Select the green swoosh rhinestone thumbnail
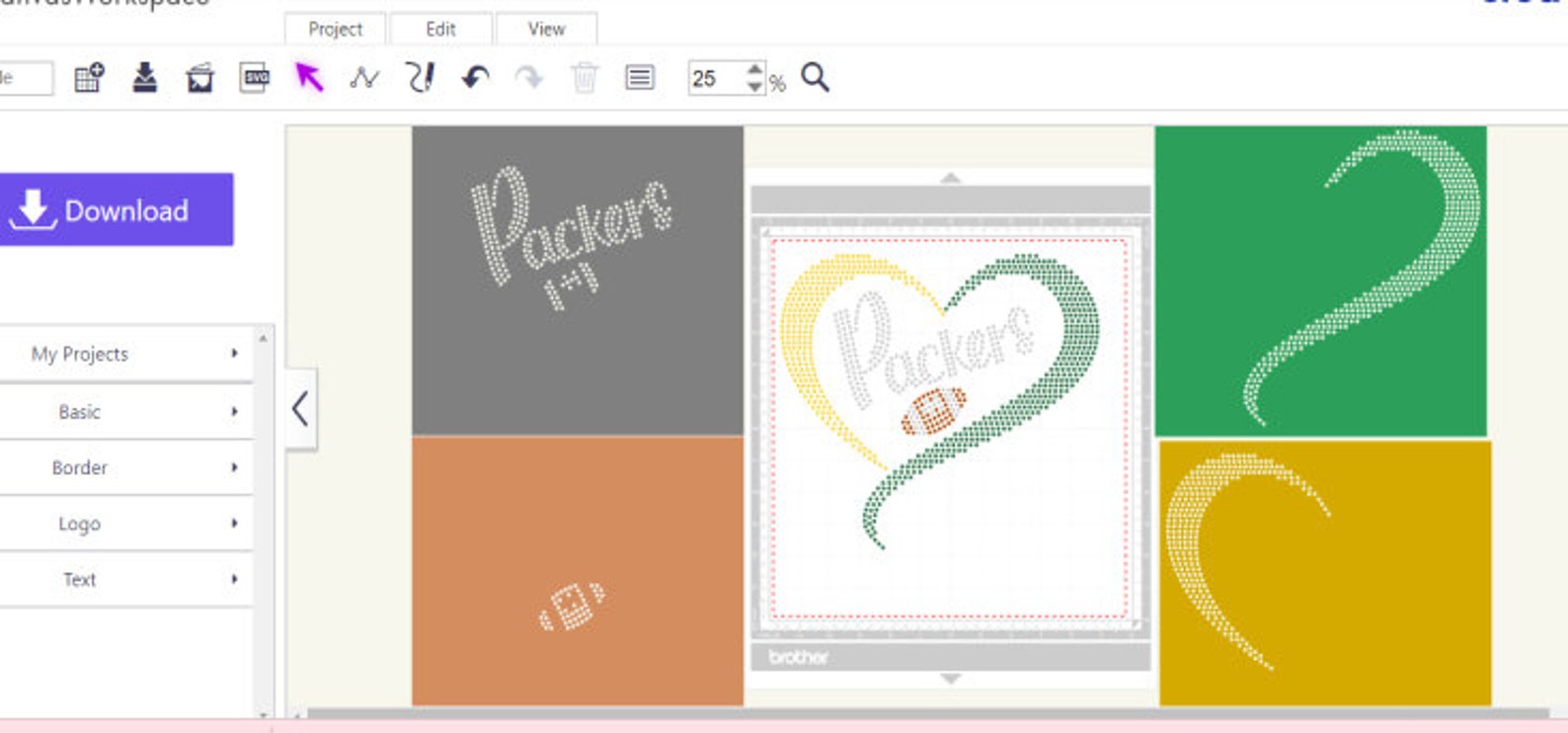 (1321, 281)
